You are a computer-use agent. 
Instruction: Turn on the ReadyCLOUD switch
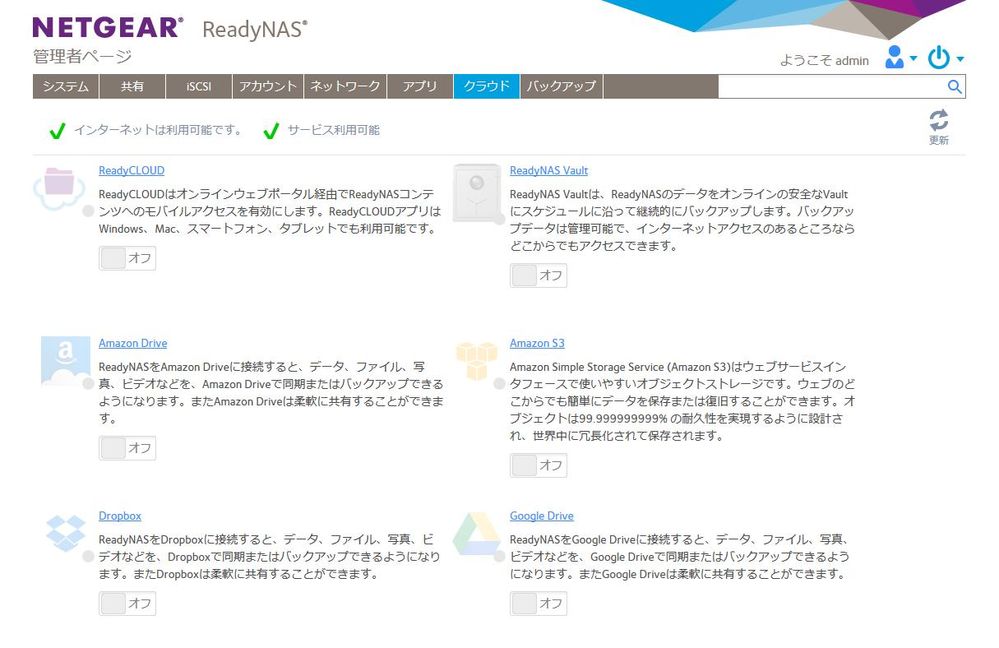[127, 258]
